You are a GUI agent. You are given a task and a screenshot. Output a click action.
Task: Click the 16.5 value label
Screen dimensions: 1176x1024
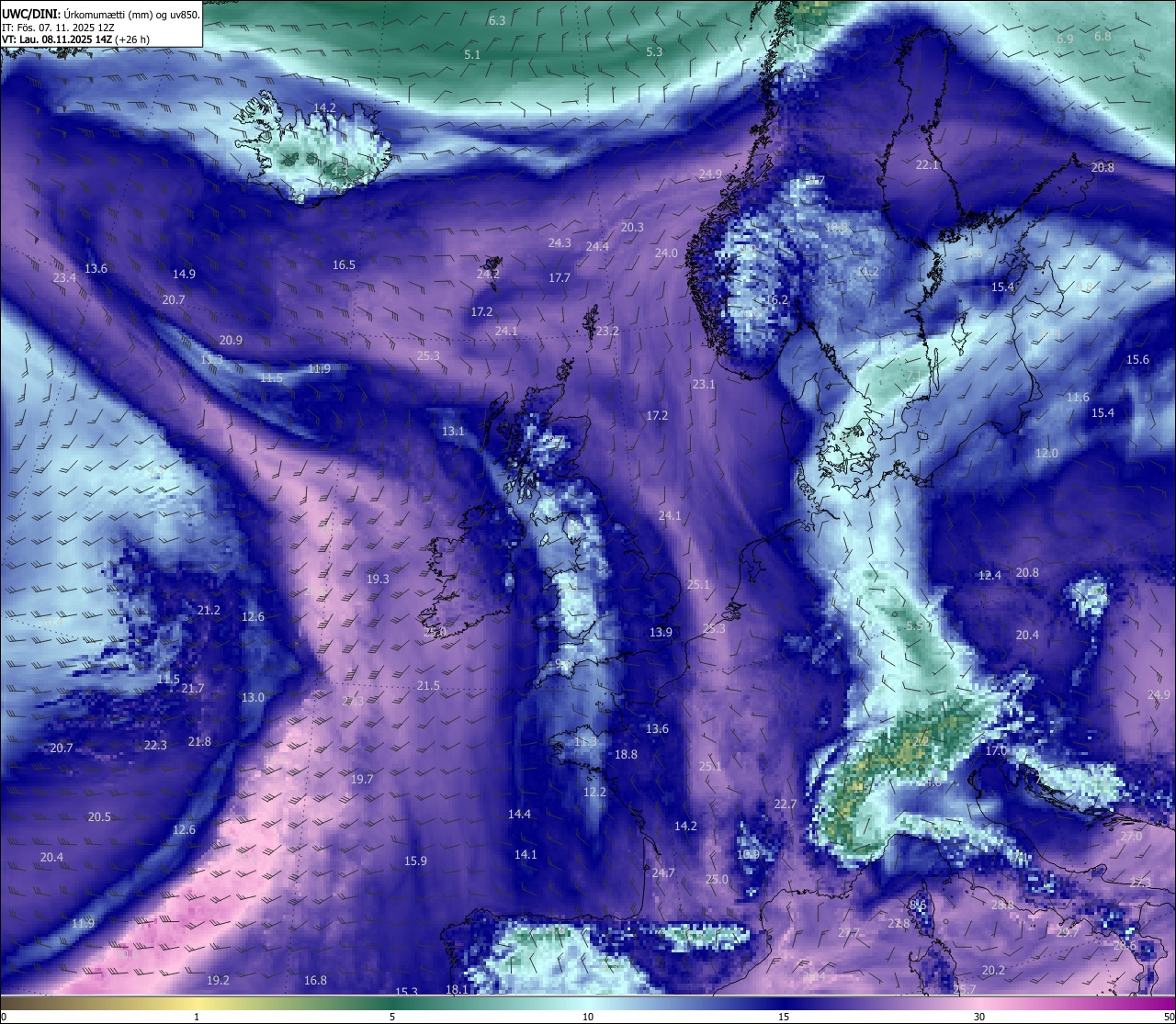(344, 265)
